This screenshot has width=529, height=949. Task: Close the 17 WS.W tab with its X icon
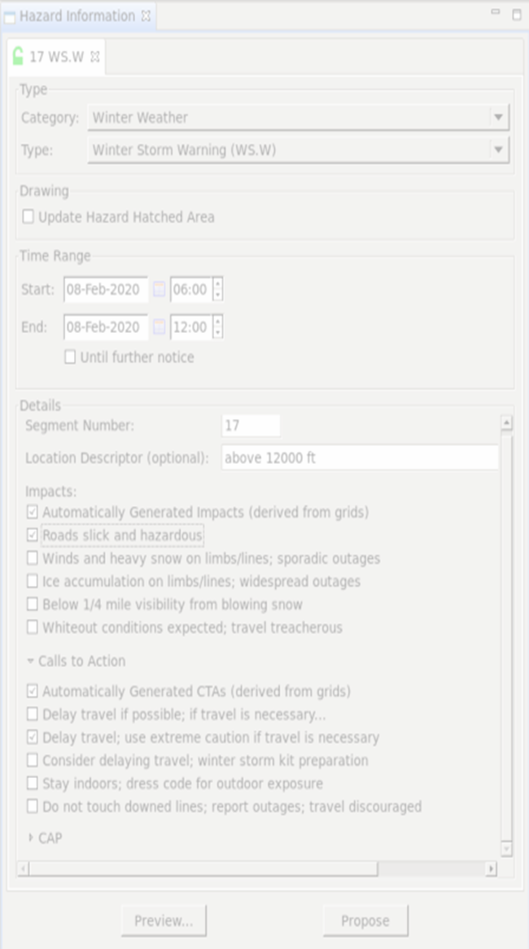coord(95,57)
